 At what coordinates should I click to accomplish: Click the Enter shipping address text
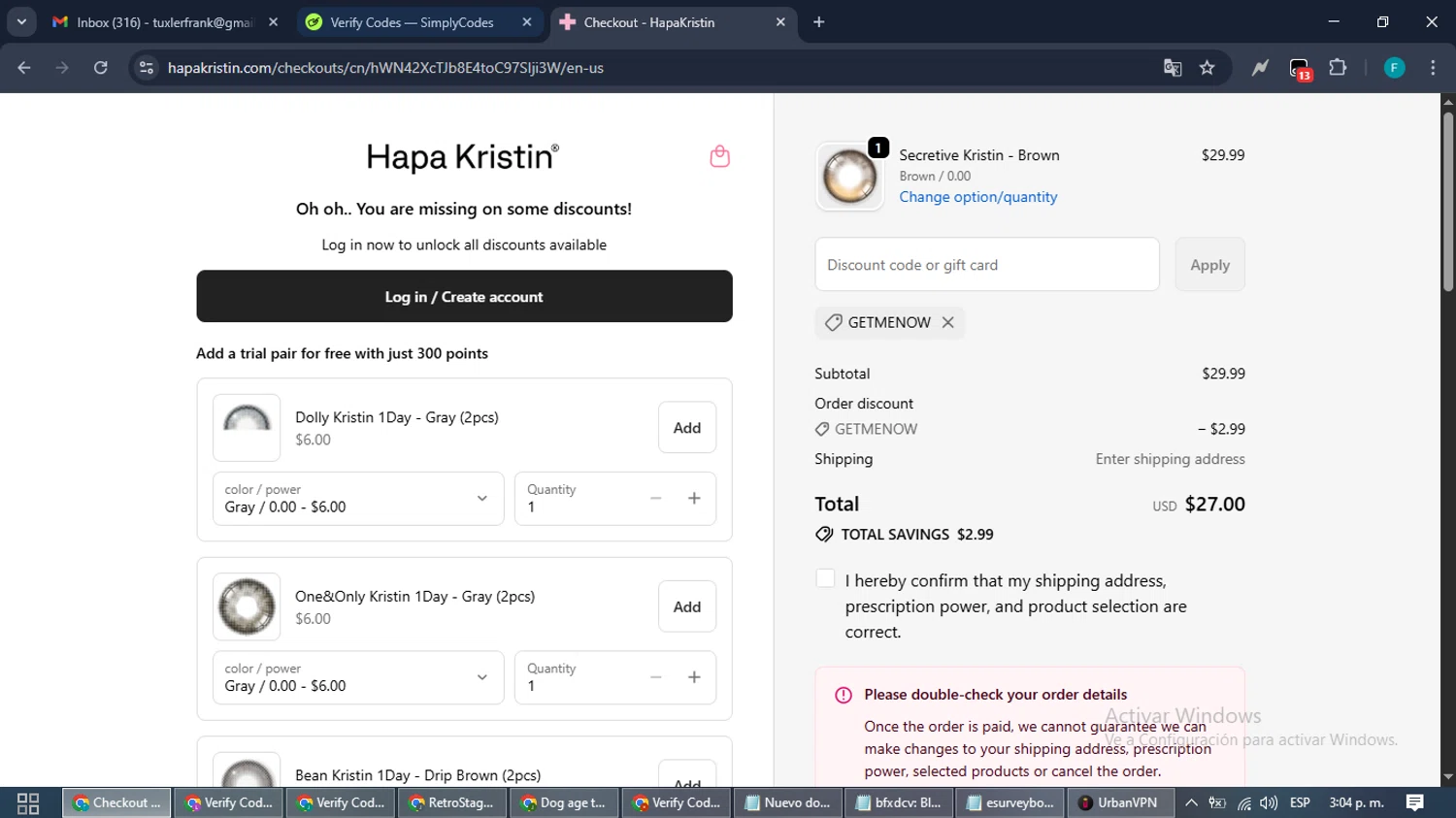1170,459
